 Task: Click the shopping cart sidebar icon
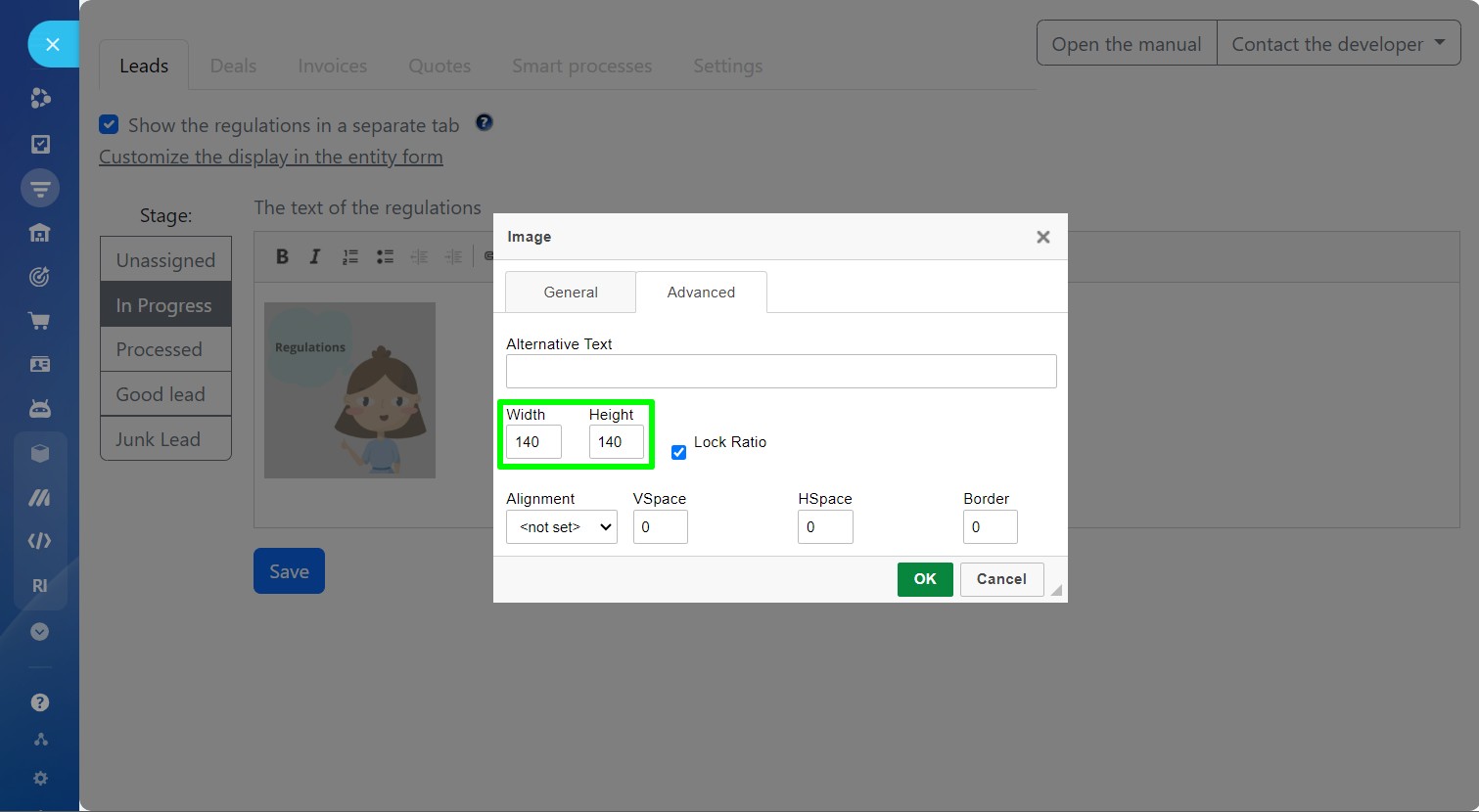pos(39,321)
